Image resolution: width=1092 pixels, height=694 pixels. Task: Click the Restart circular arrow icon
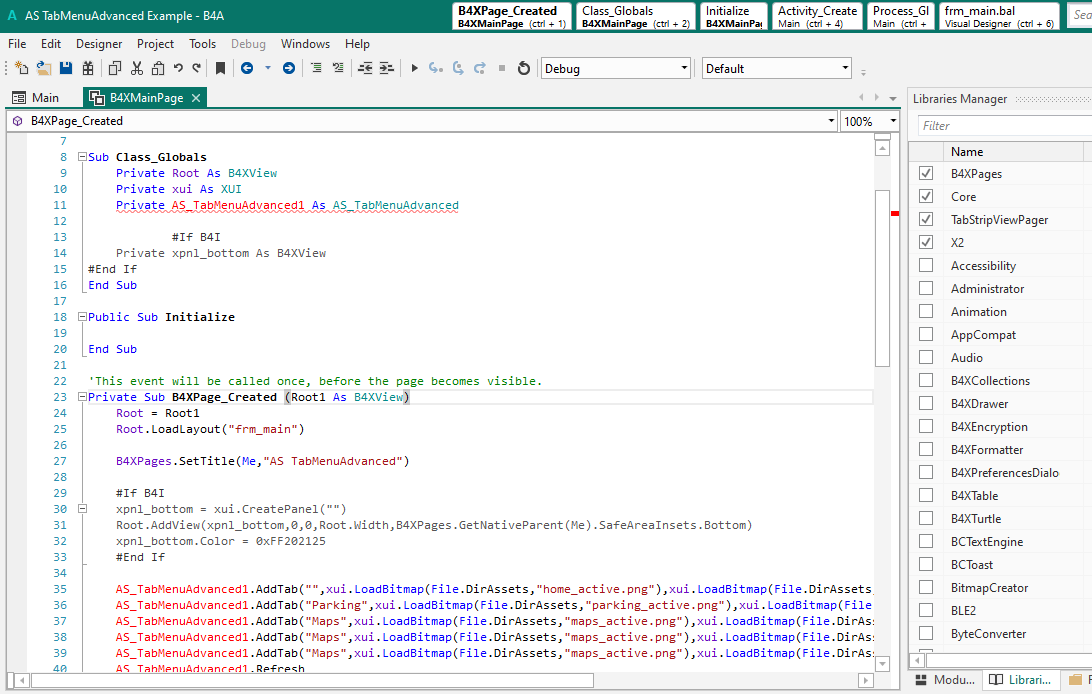click(x=523, y=68)
